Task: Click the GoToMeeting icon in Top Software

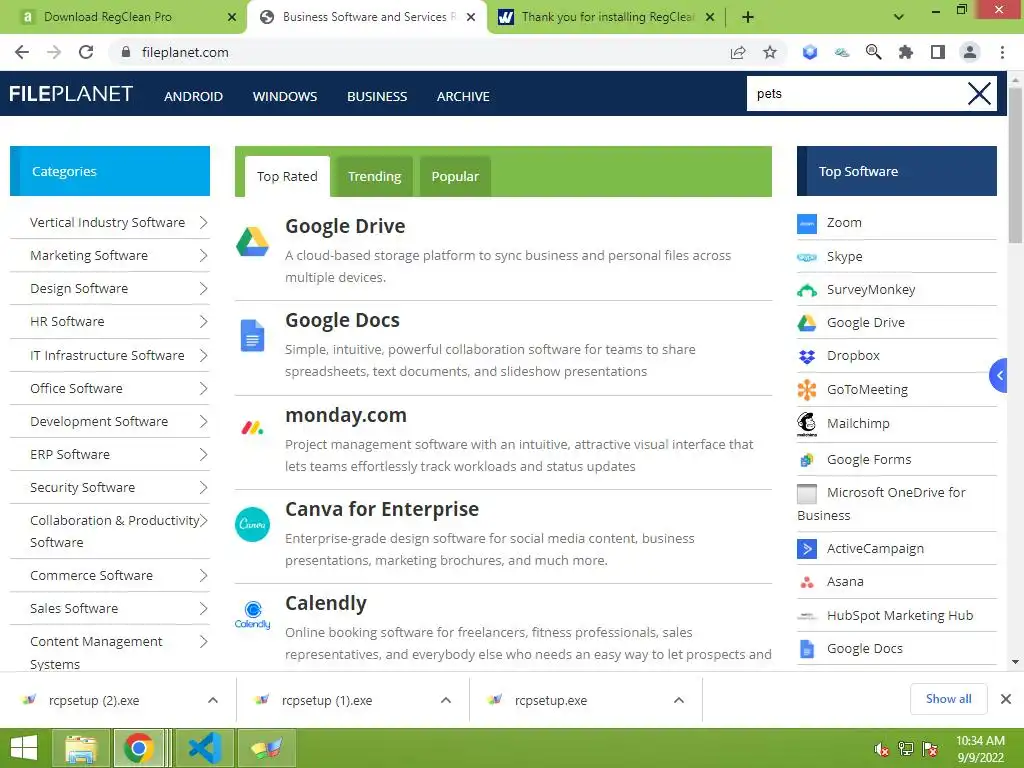Action: click(807, 390)
